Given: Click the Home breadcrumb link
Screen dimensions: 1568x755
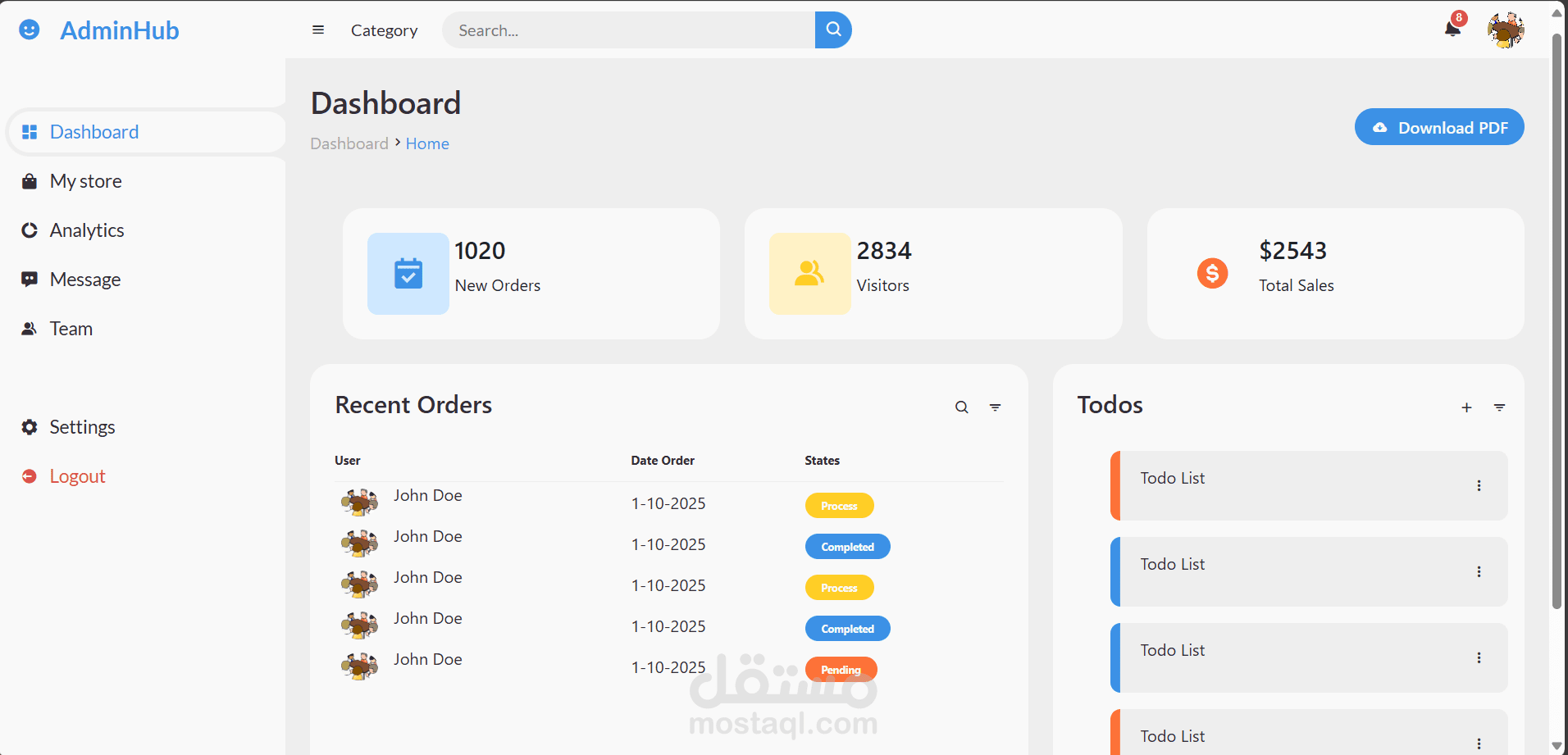Looking at the screenshot, I should 427,143.
